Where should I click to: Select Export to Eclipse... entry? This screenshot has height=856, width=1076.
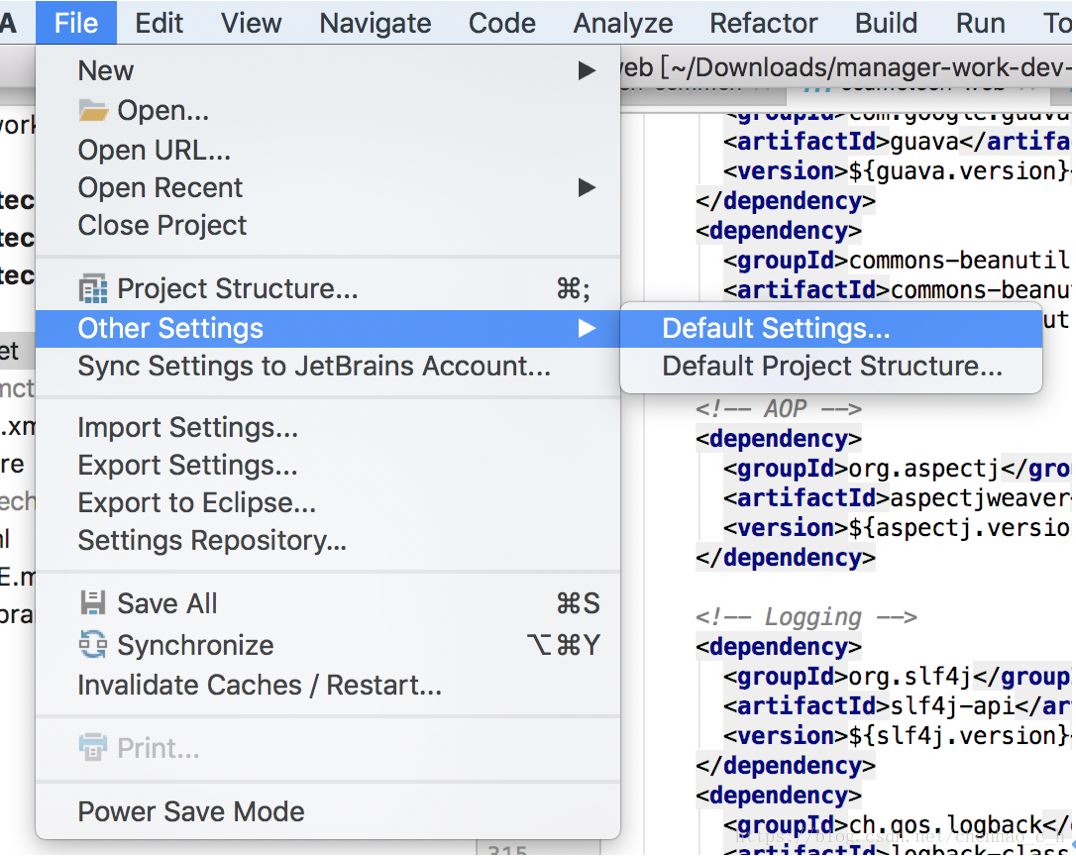[197, 503]
